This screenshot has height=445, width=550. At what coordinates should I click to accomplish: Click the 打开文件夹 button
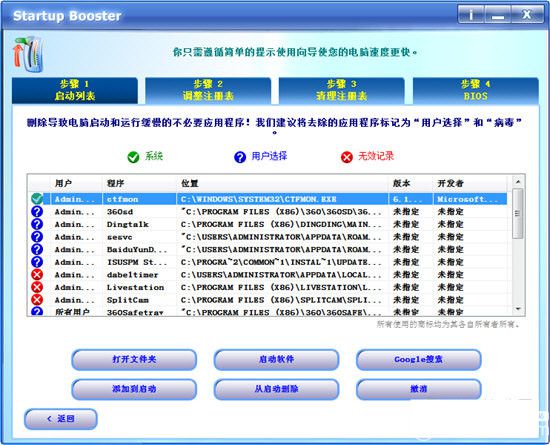134,359
